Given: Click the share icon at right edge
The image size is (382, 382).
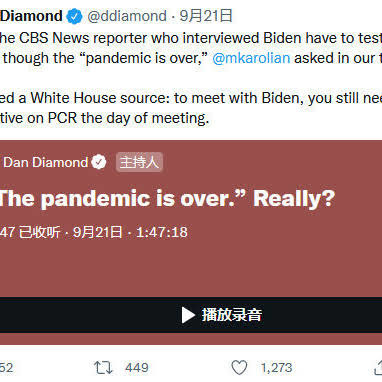Looking at the screenshot, I should (378, 368).
